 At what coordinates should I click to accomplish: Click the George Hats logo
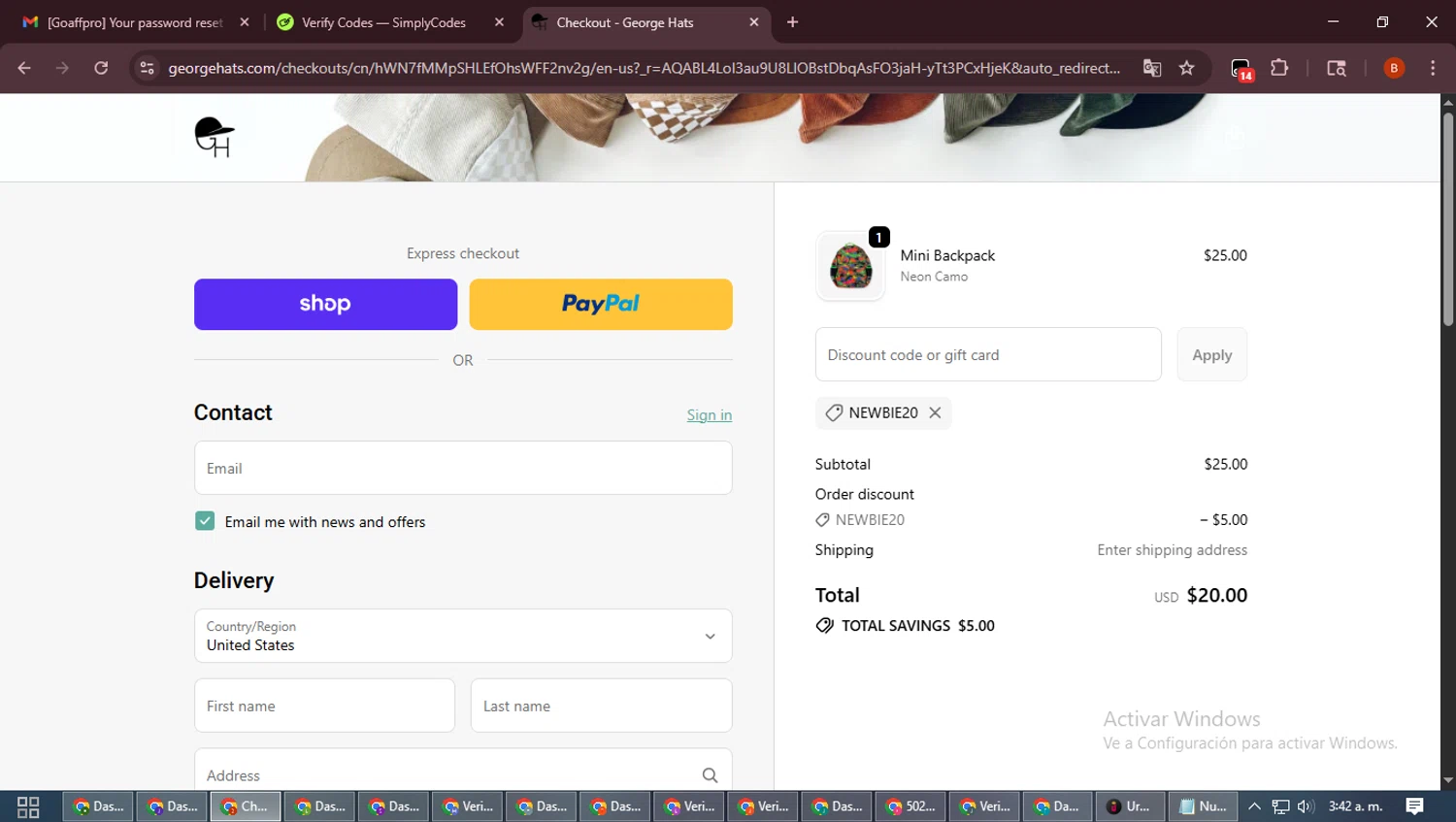215,137
